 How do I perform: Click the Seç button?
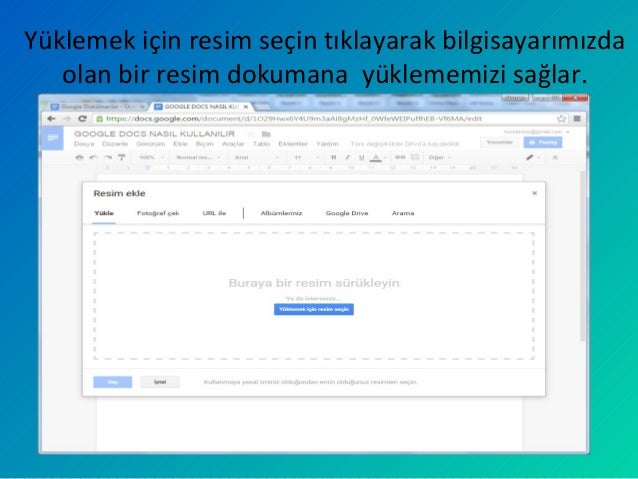[x=113, y=382]
